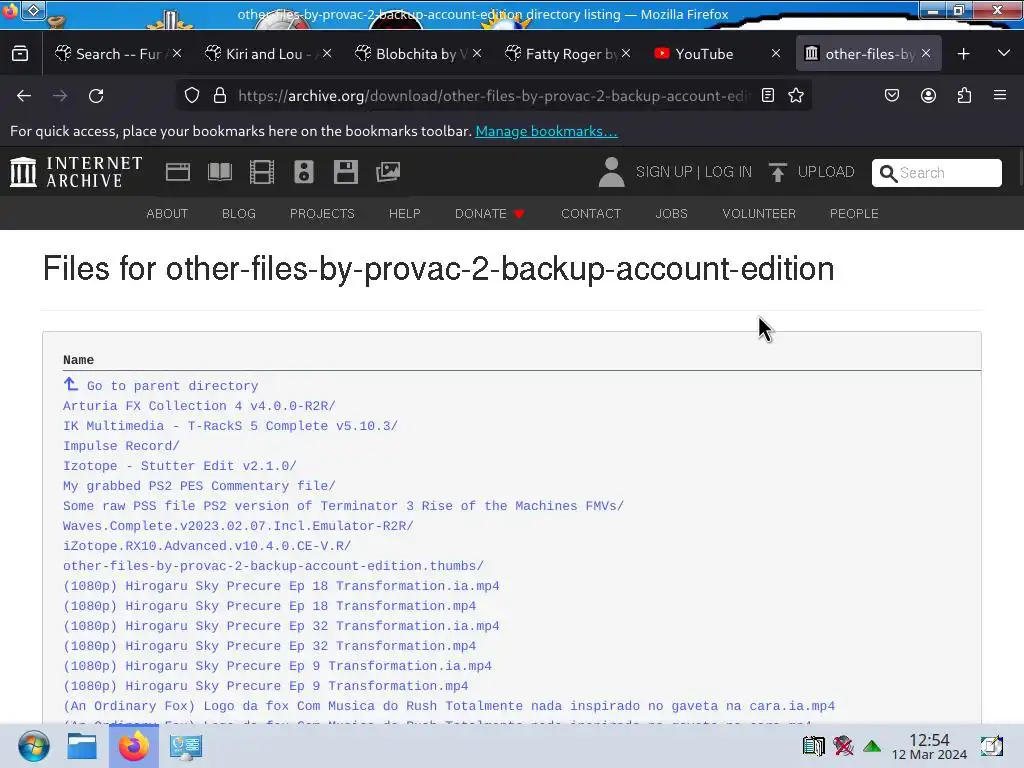Open the DONATE menu item
Screen dimensions: 1024x768
[490, 214]
